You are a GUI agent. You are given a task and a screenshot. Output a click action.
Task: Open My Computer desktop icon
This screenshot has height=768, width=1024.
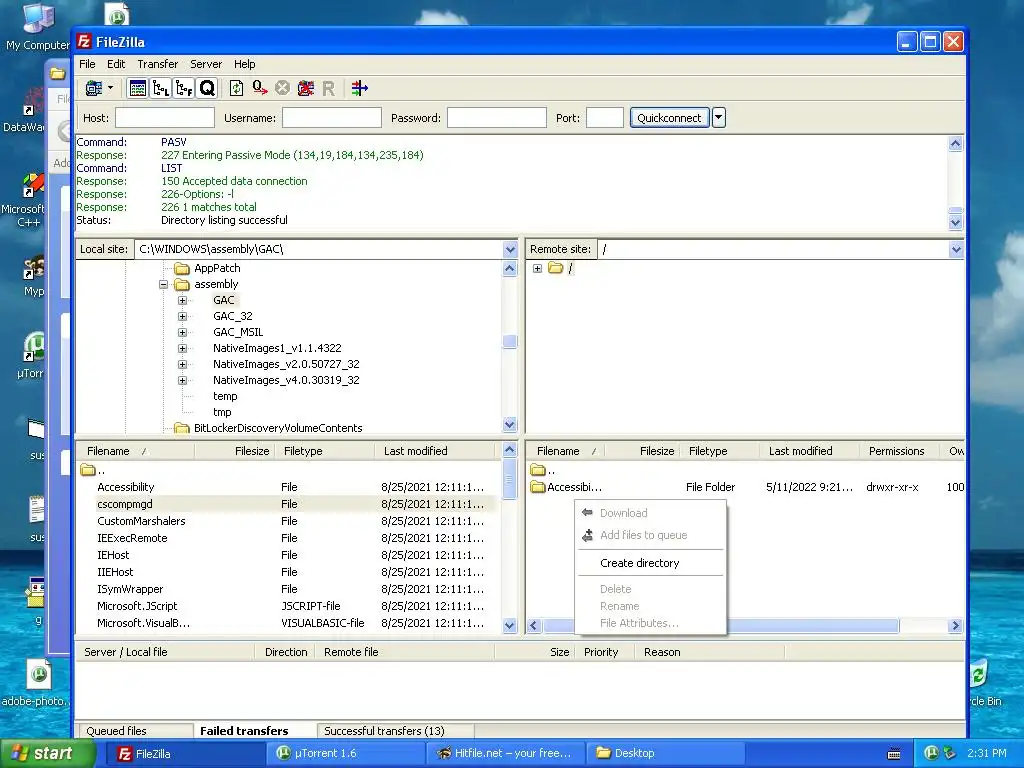tap(38, 27)
